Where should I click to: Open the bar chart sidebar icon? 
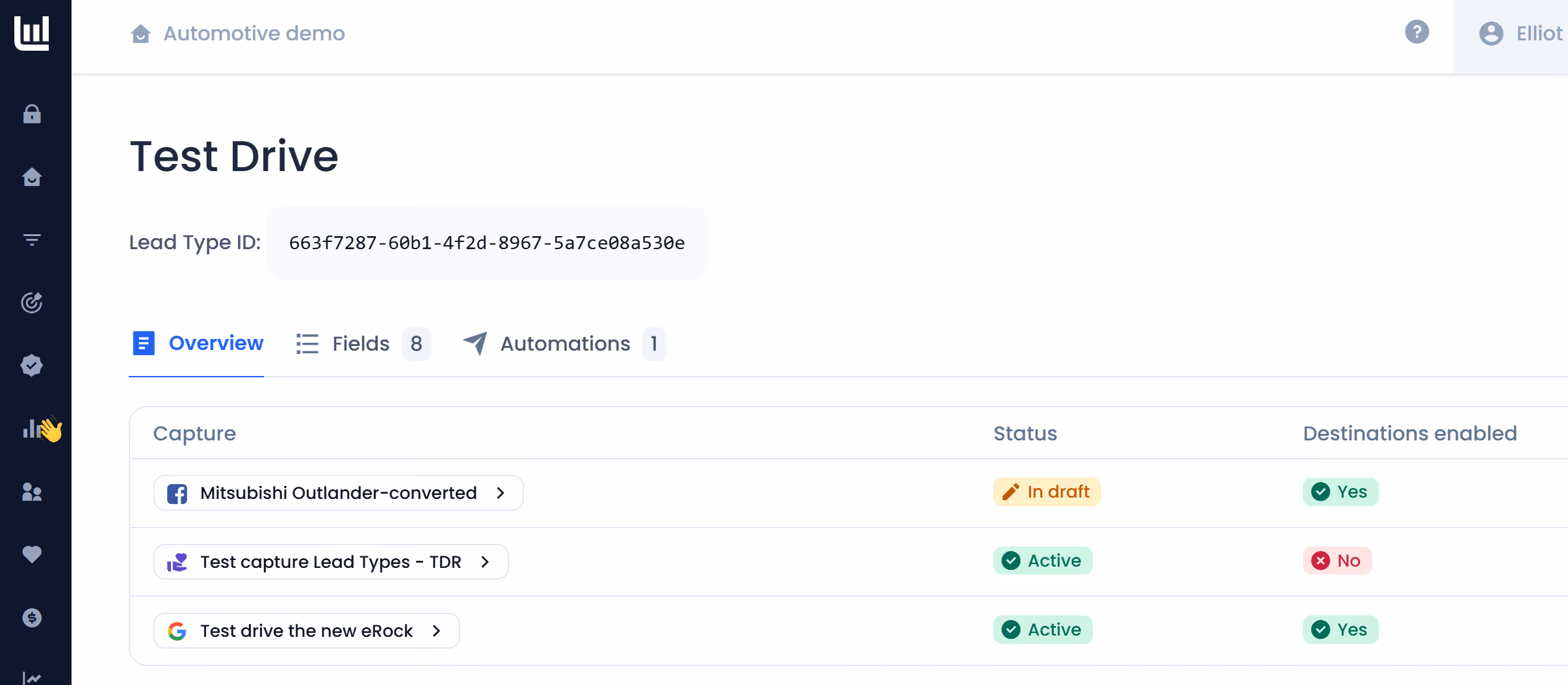32,429
